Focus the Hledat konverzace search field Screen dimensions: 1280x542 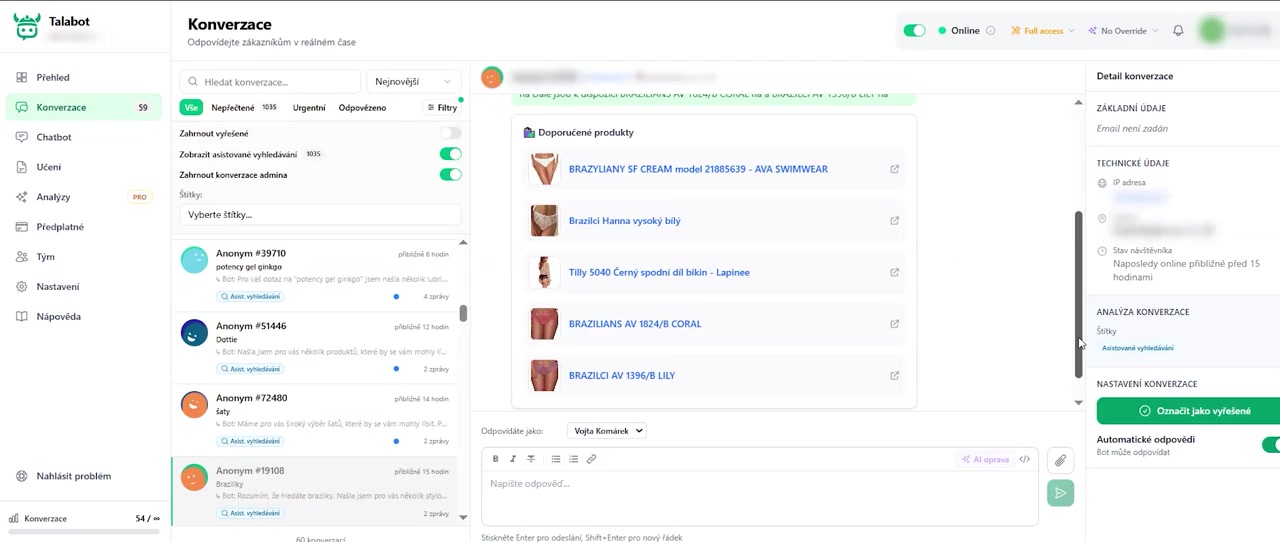[x=278, y=82]
